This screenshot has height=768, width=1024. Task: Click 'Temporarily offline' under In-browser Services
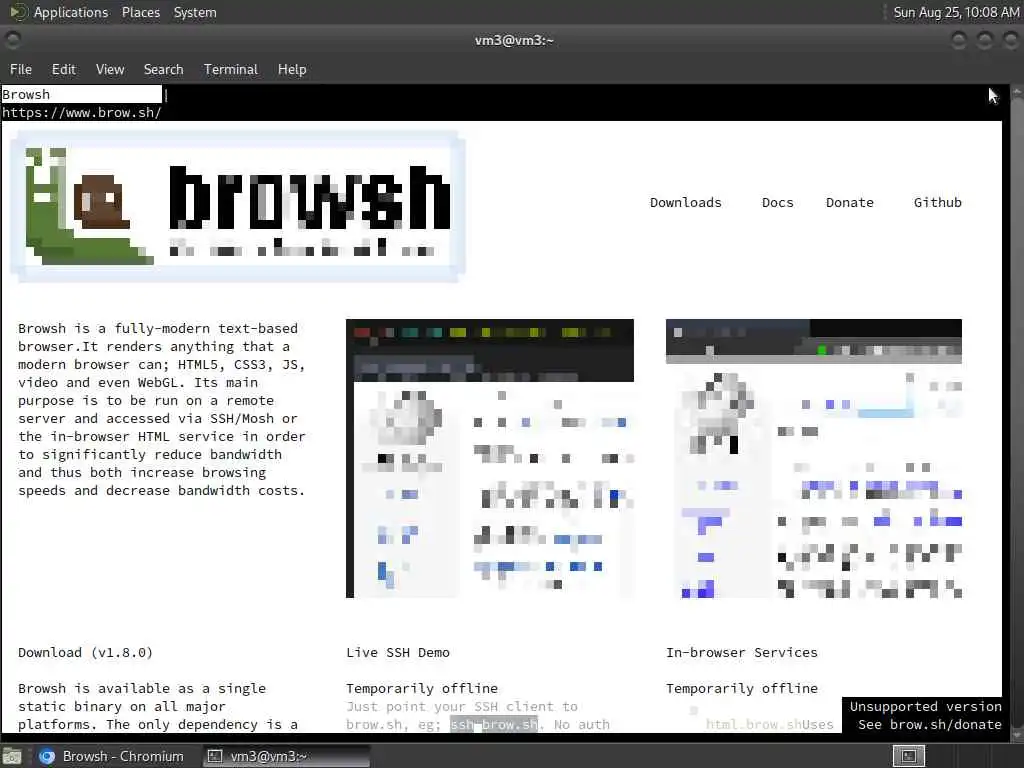coord(741,688)
